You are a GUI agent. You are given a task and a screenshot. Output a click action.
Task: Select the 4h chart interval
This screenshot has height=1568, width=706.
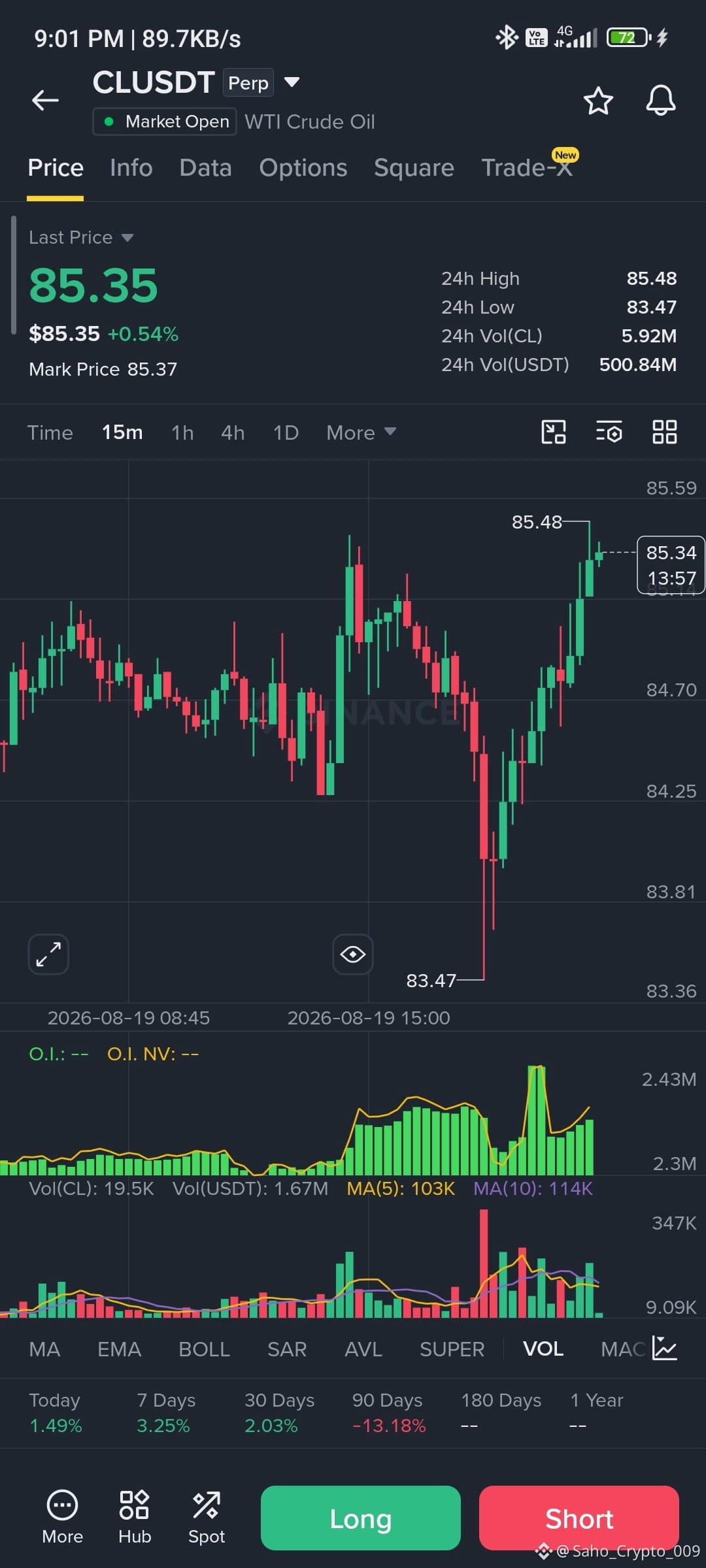pos(233,433)
